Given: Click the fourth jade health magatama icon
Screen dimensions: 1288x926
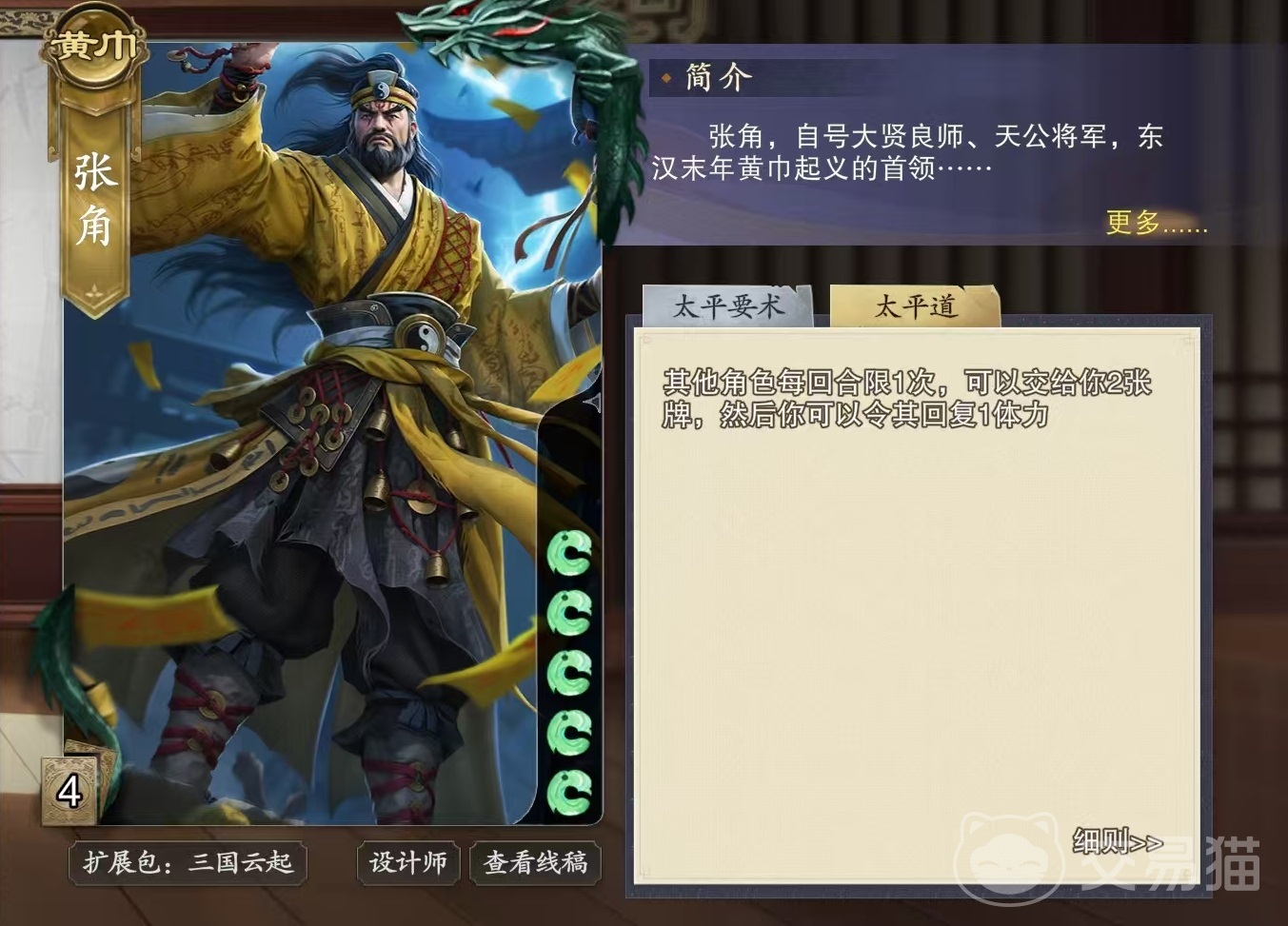Looking at the screenshot, I should [569, 733].
